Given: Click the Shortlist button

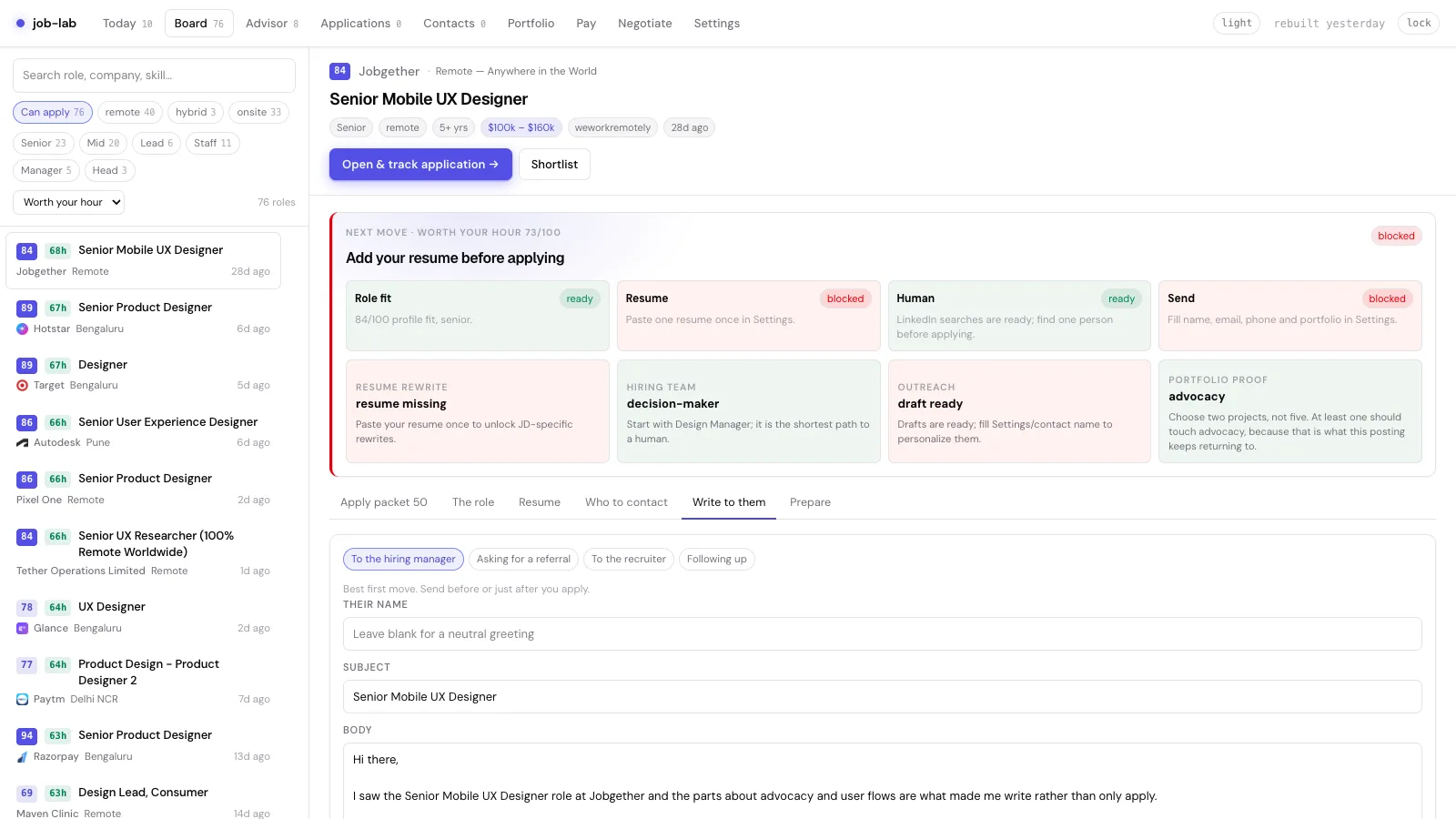Looking at the screenshot, I should (x=554, y=165).
